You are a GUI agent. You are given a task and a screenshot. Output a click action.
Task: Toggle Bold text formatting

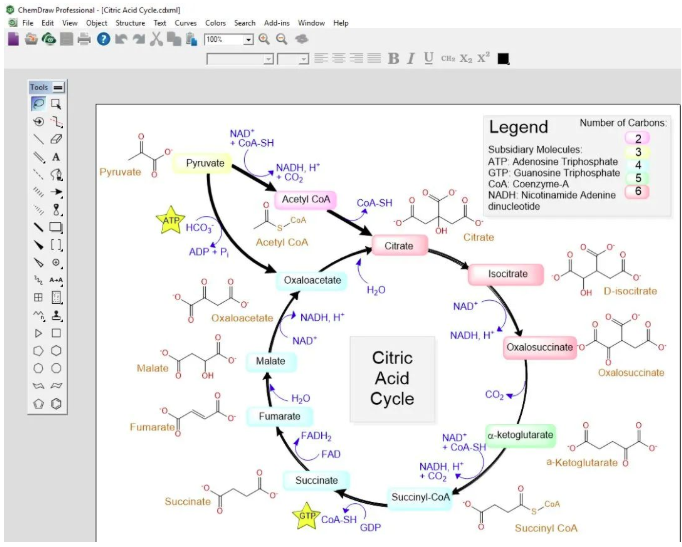click(394, 58)
